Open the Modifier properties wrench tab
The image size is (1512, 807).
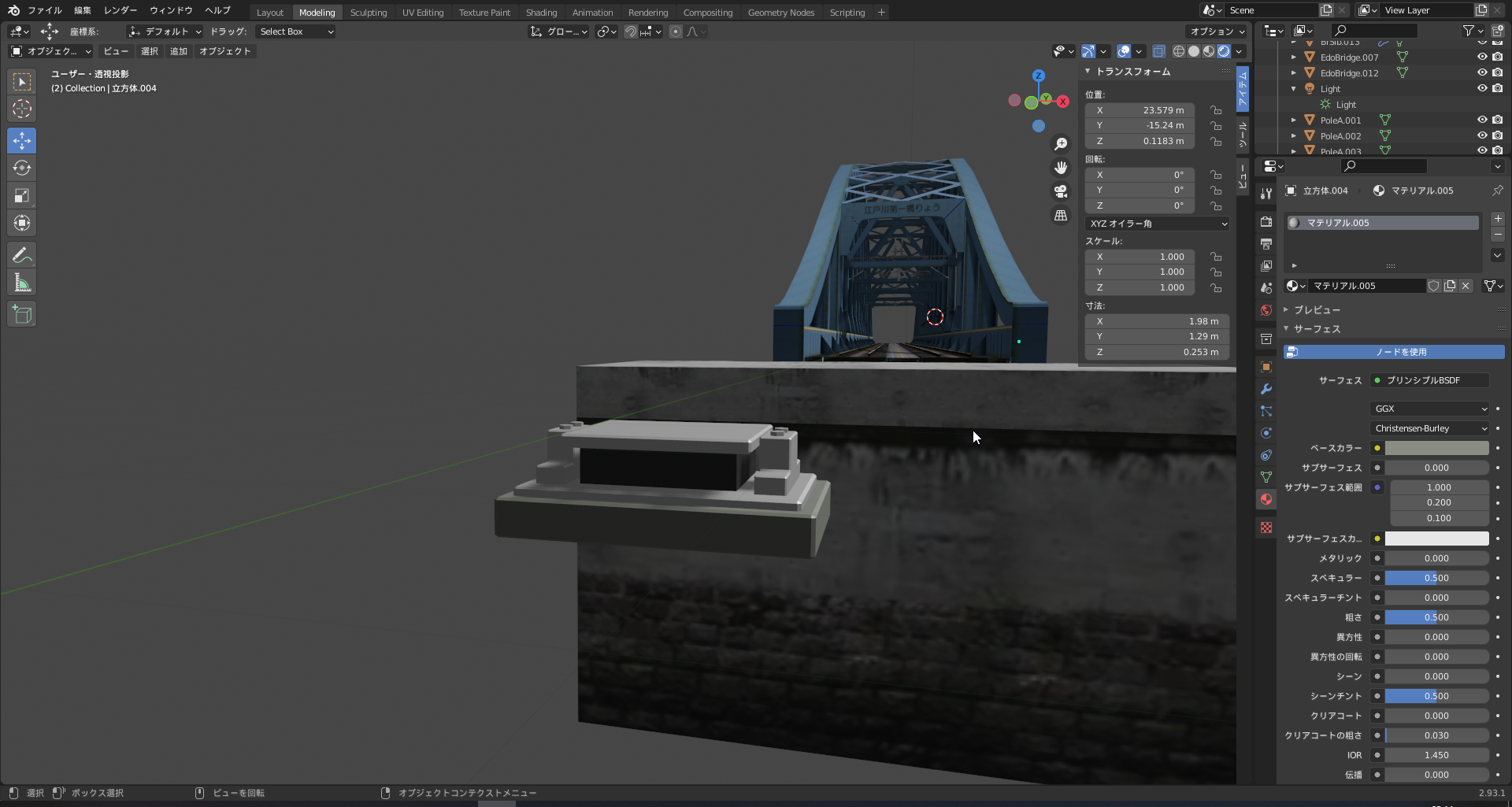tap(1266, 389)
